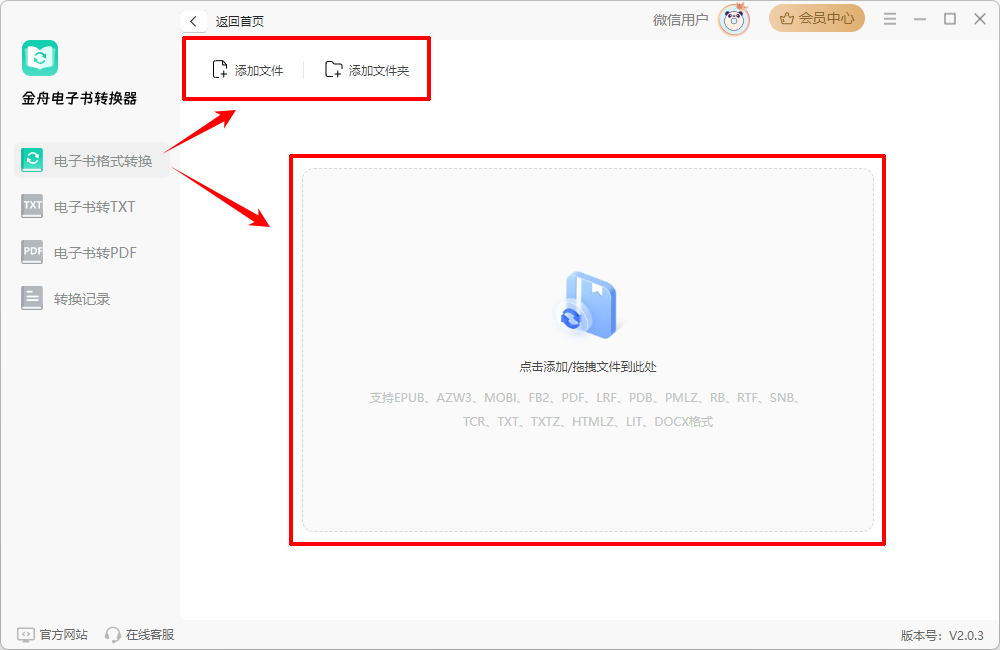1000x650 pixels.
Task: Click the supported formats hint text
Action: [x=585, y=410]
